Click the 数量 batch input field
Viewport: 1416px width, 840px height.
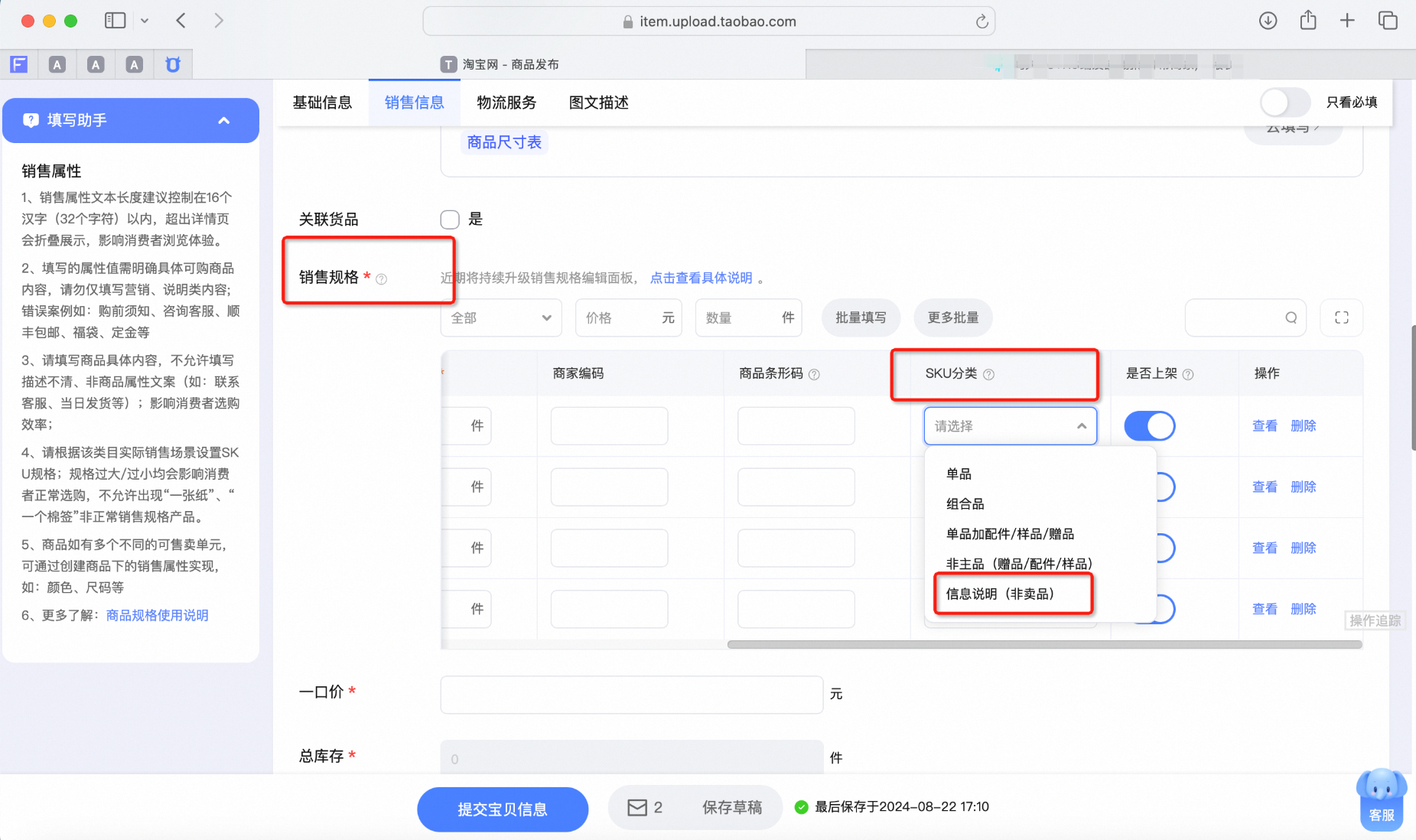pyautogui.click(x=748, y=317)
